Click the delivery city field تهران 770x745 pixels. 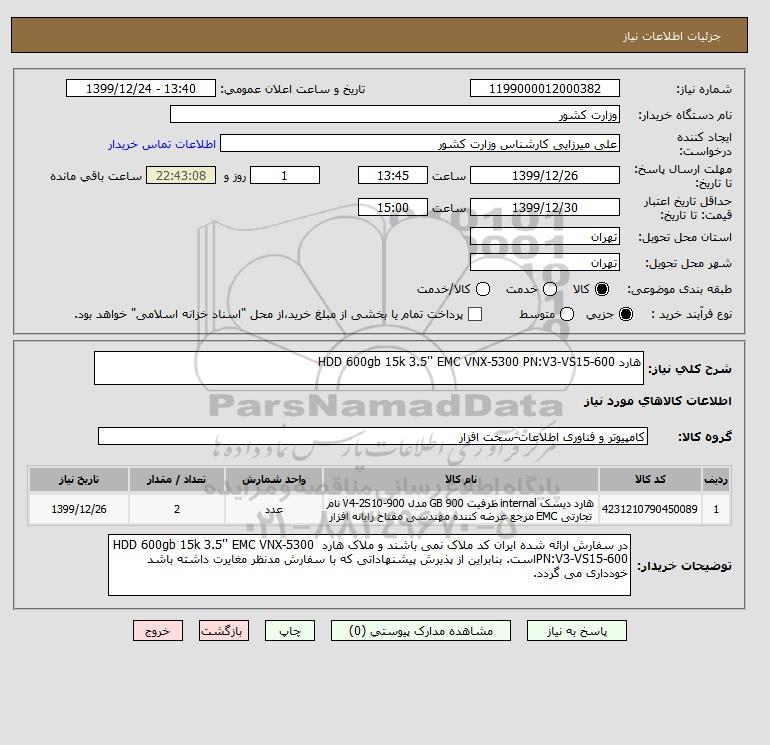click(x=545, y=263)
